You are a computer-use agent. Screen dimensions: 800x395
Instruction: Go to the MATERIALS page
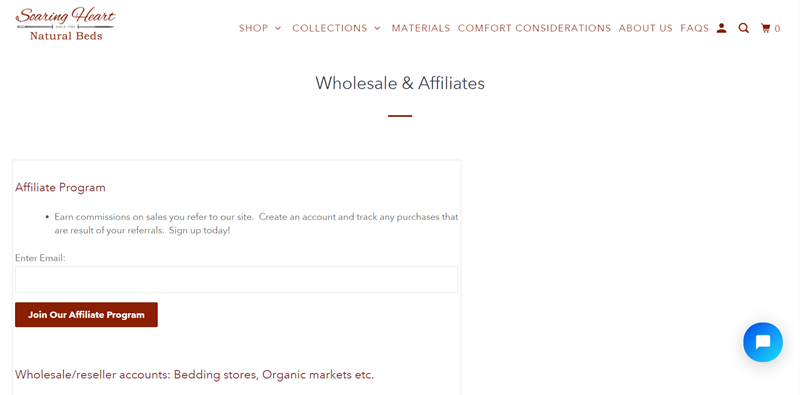pyautogui.click(x=421, y=29)
